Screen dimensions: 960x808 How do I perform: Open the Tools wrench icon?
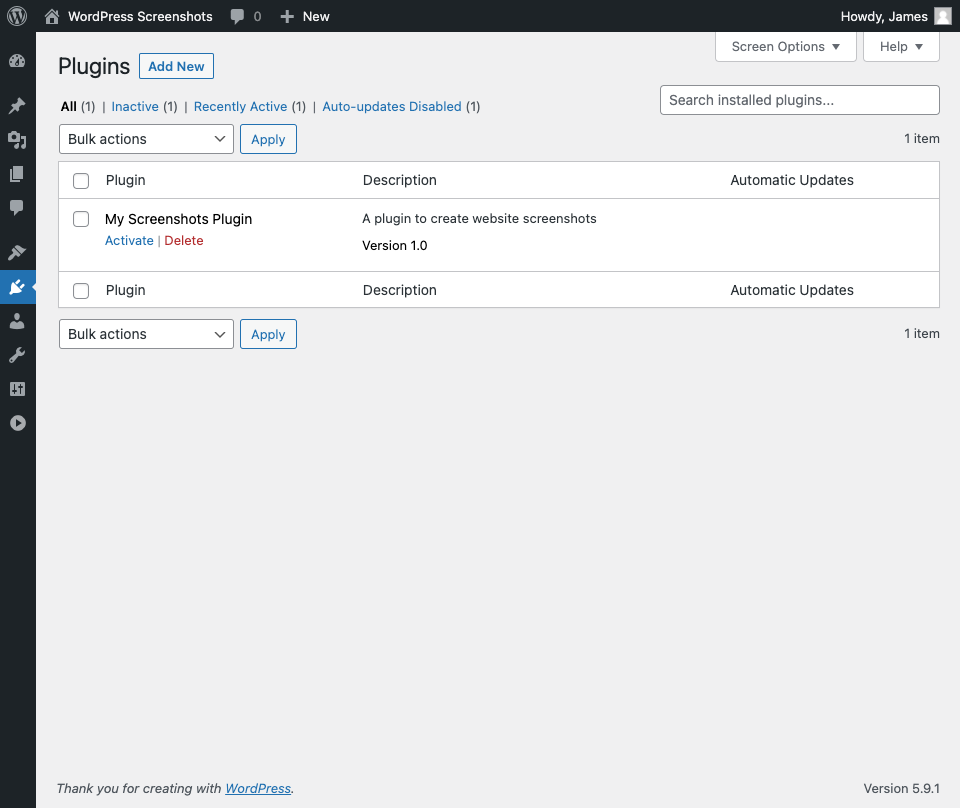click(17, 354)
